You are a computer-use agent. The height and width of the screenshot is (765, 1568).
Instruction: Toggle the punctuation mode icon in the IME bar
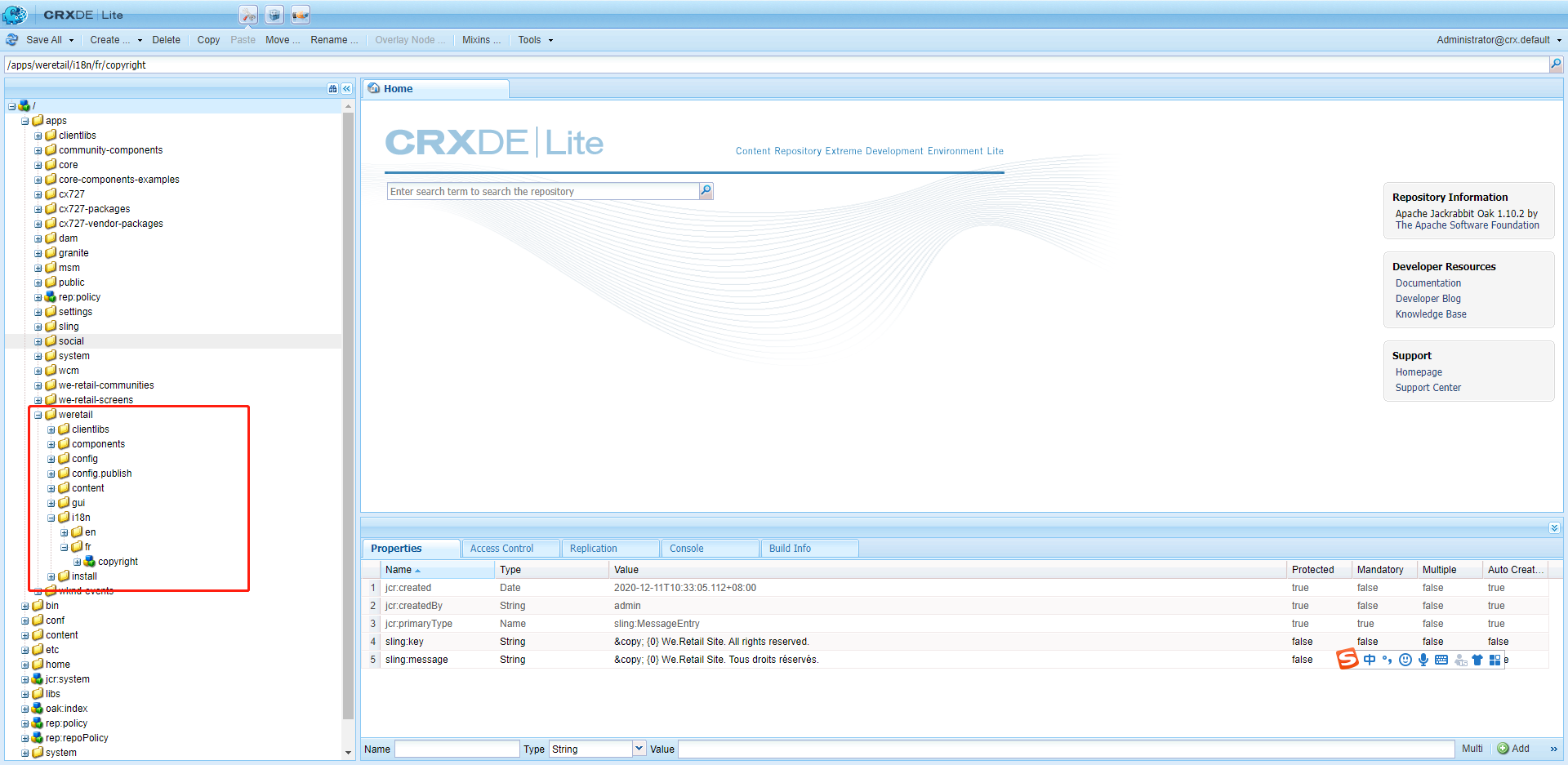tap(1387, 660)
